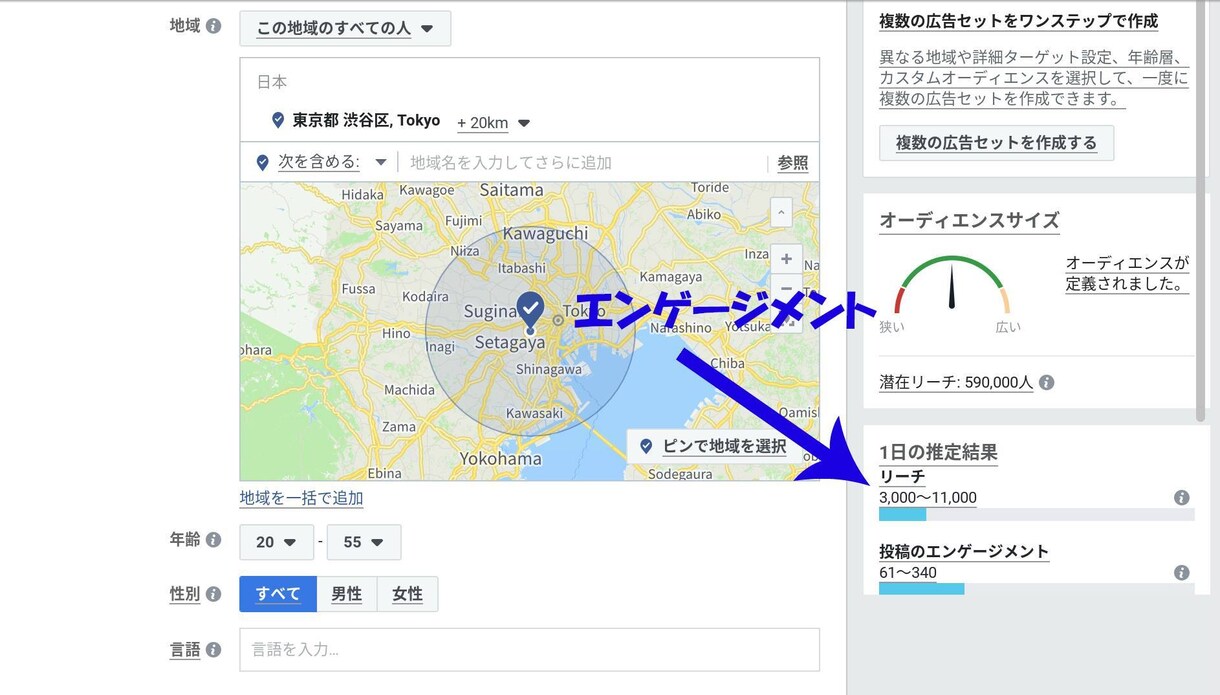The image size is (1220, 695).
Task: Open the この地域のすべての人 dropdown
Action: 345,28
